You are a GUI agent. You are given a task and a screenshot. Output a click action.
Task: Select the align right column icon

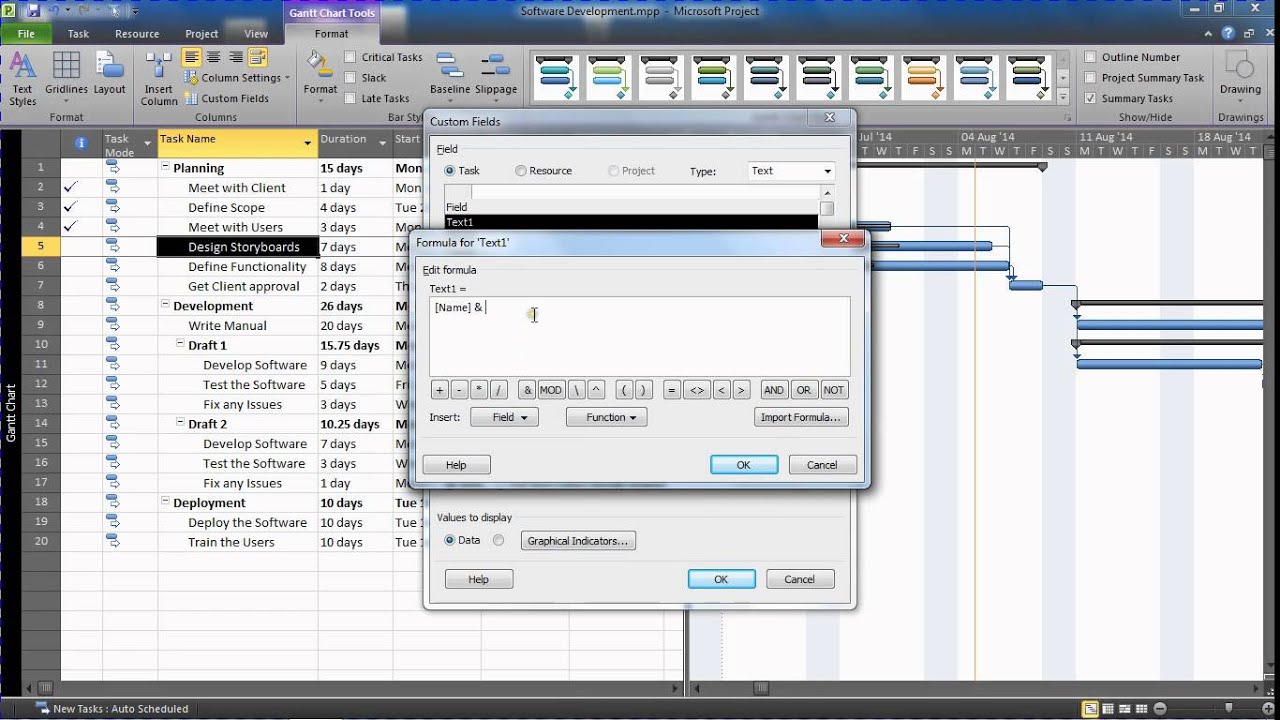(x=236, y=57)
